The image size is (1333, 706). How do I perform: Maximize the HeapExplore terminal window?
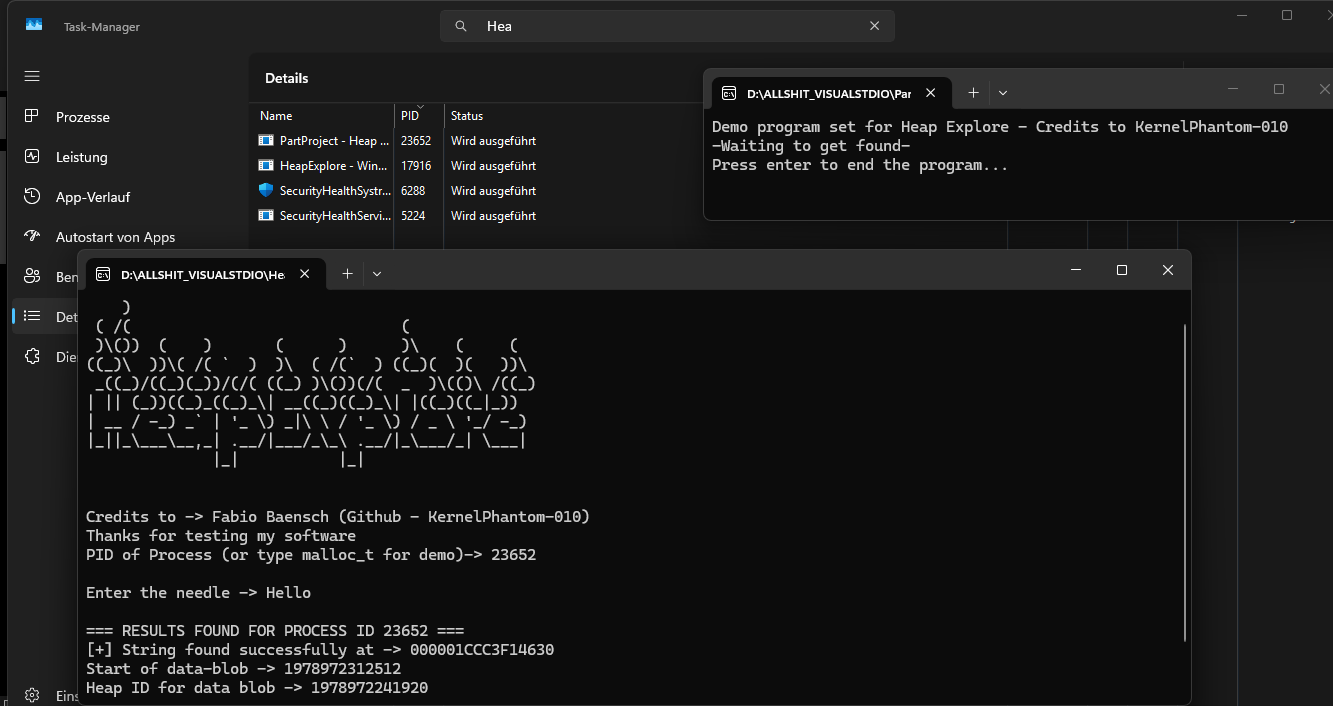coord(1122,270)
